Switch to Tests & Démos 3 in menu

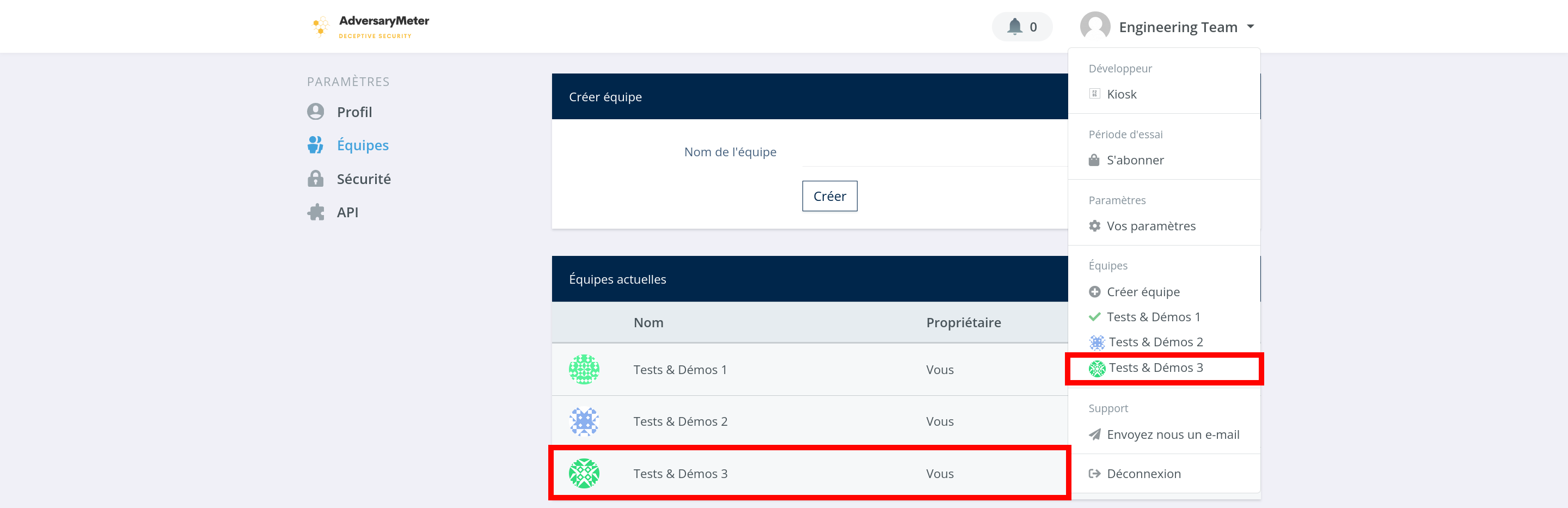pyautogui.click(x=1155, y=368)
